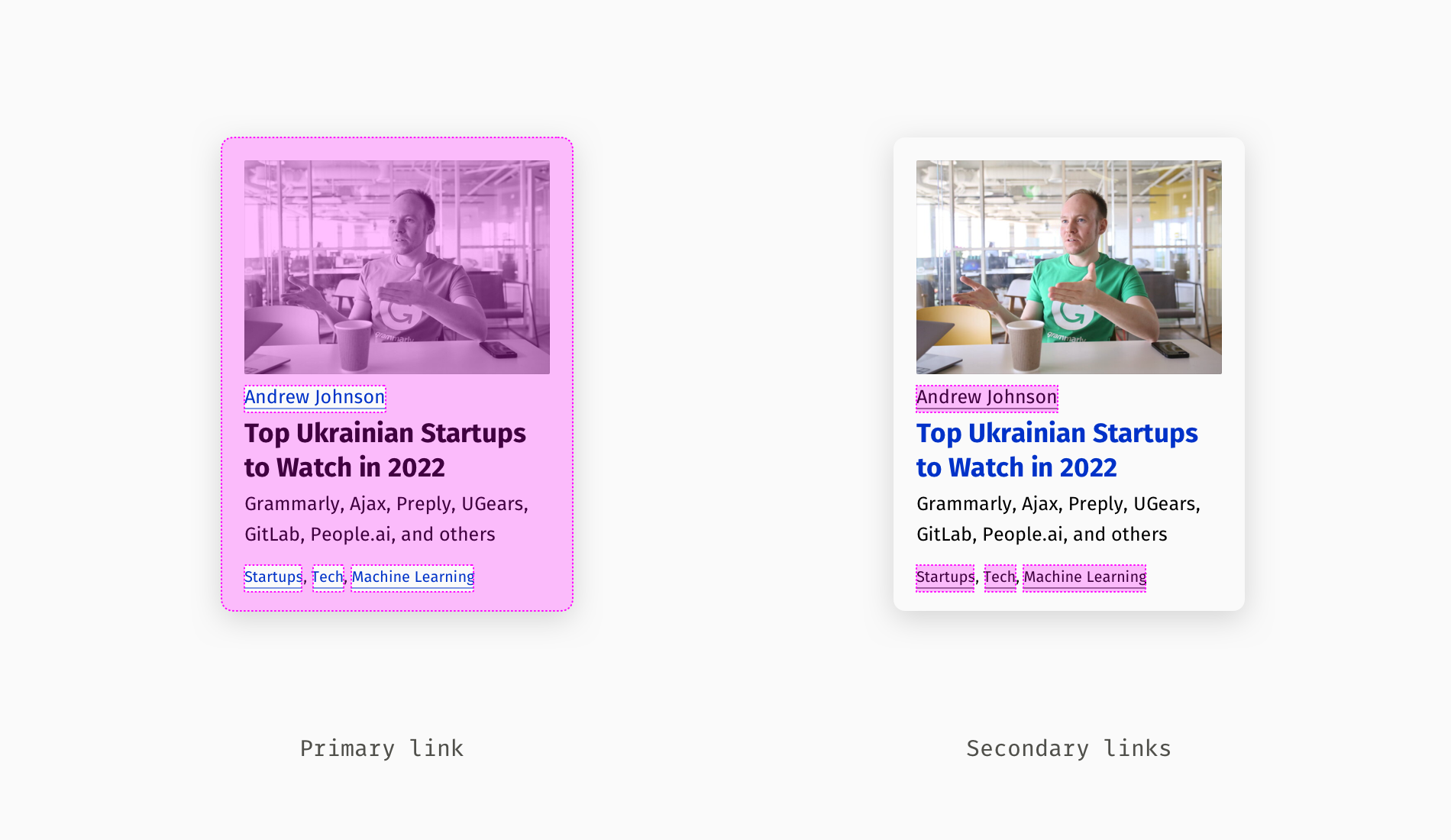This screenshot has width=1451, height=840.
Task: Click the paper coffee cup in the pink-tinted photo
Action: 353,346
